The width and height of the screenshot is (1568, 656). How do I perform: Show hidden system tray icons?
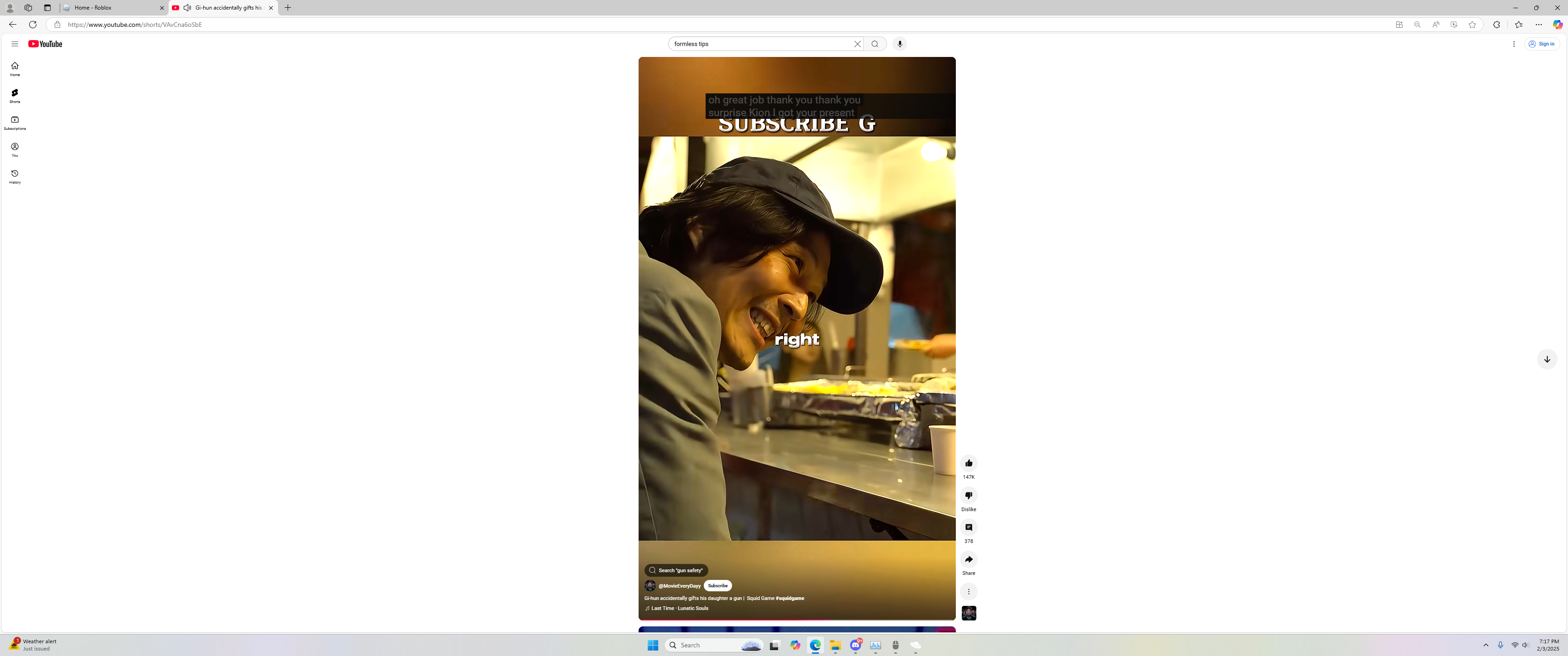tap(1485, 645)
